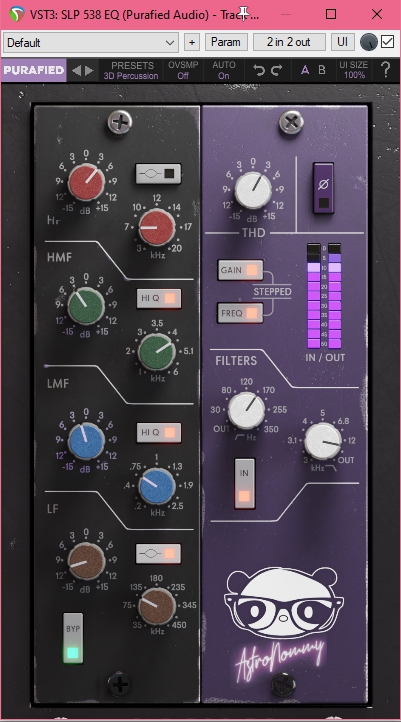Select the B comparison slot
Viewport: 401px width, 722px height.
point(322,70)
